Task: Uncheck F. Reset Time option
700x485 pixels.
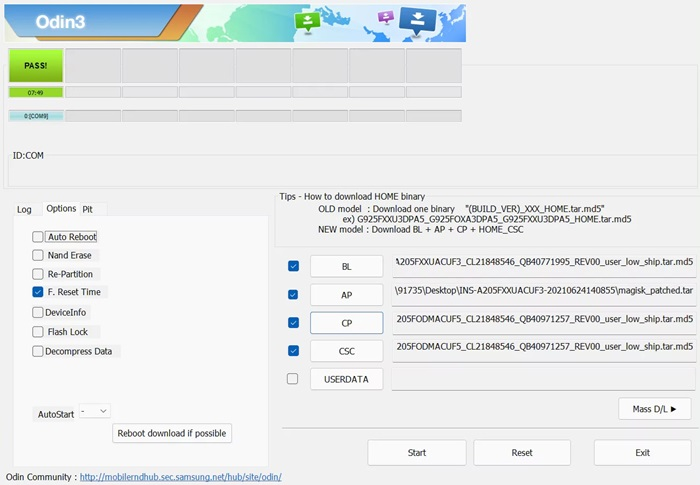Action: click(38, 292)
